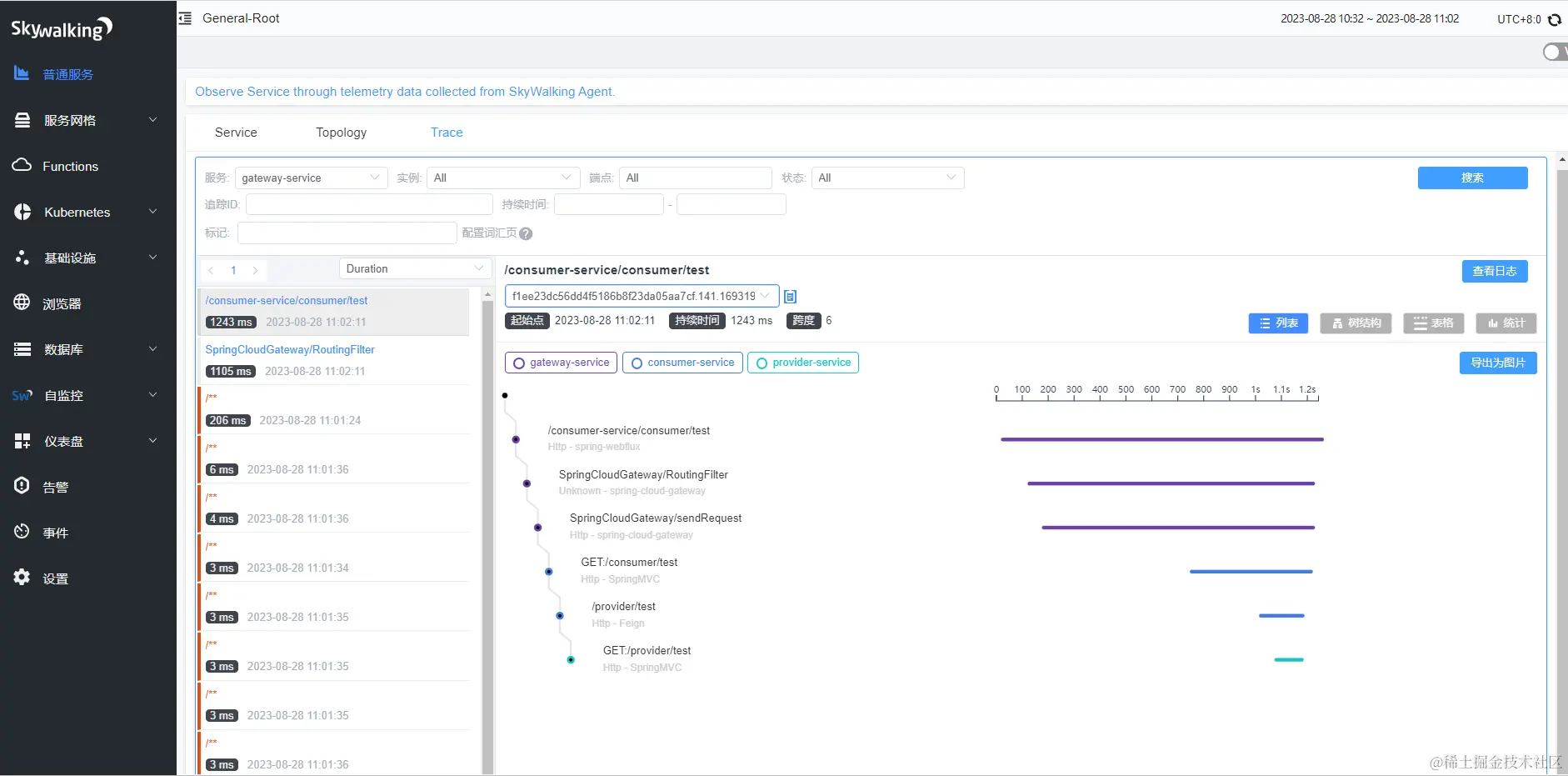The width and height of the screenshot is (1568, 776).
Task: Toggle consumer-service legend filter
Action: coord(682,363)
